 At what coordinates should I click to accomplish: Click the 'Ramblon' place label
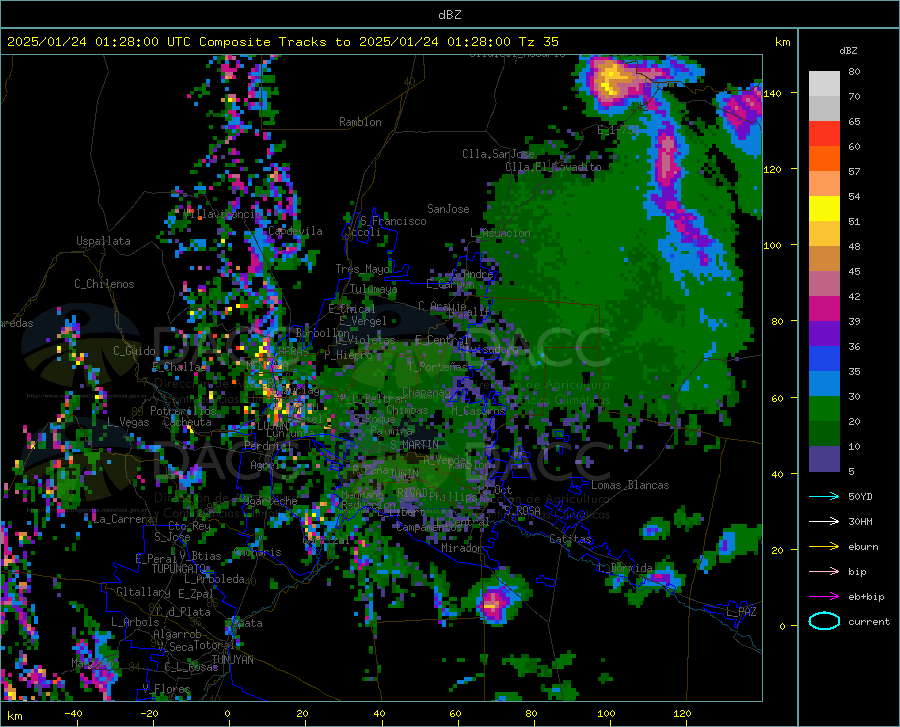pyautogui.click(x=360, y=122)
